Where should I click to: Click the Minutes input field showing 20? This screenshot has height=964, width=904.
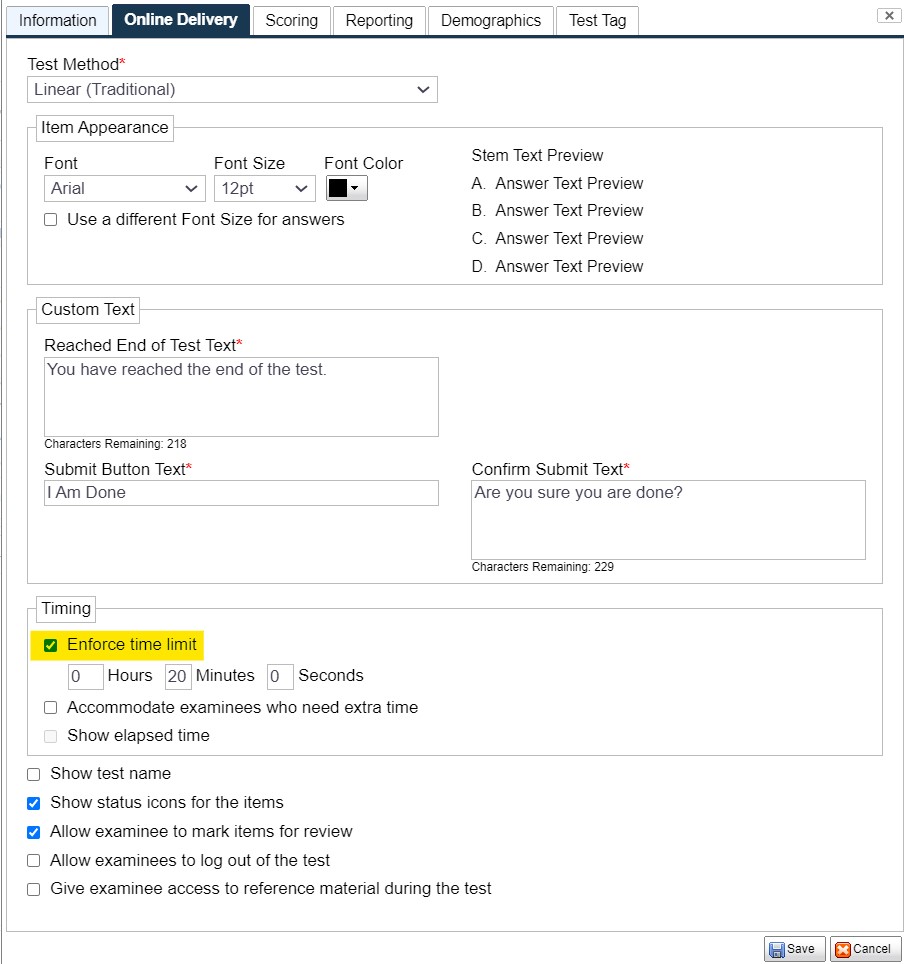coord(178,676)
